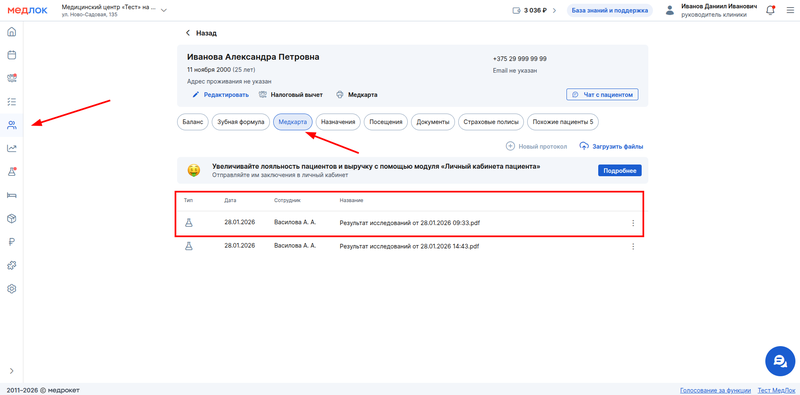Click the Название column header
This screenshot has width=800, height=395.
point(352,201)
